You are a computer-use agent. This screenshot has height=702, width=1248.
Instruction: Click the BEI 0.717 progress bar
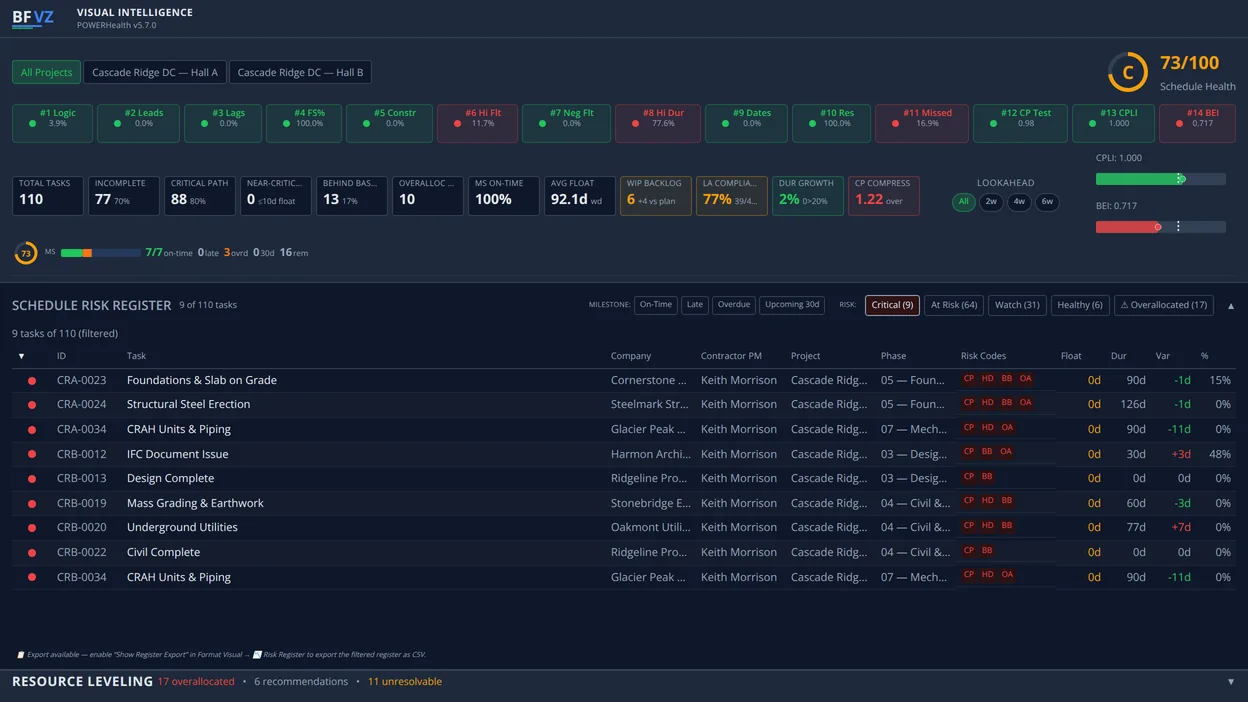pos(1161,227)
